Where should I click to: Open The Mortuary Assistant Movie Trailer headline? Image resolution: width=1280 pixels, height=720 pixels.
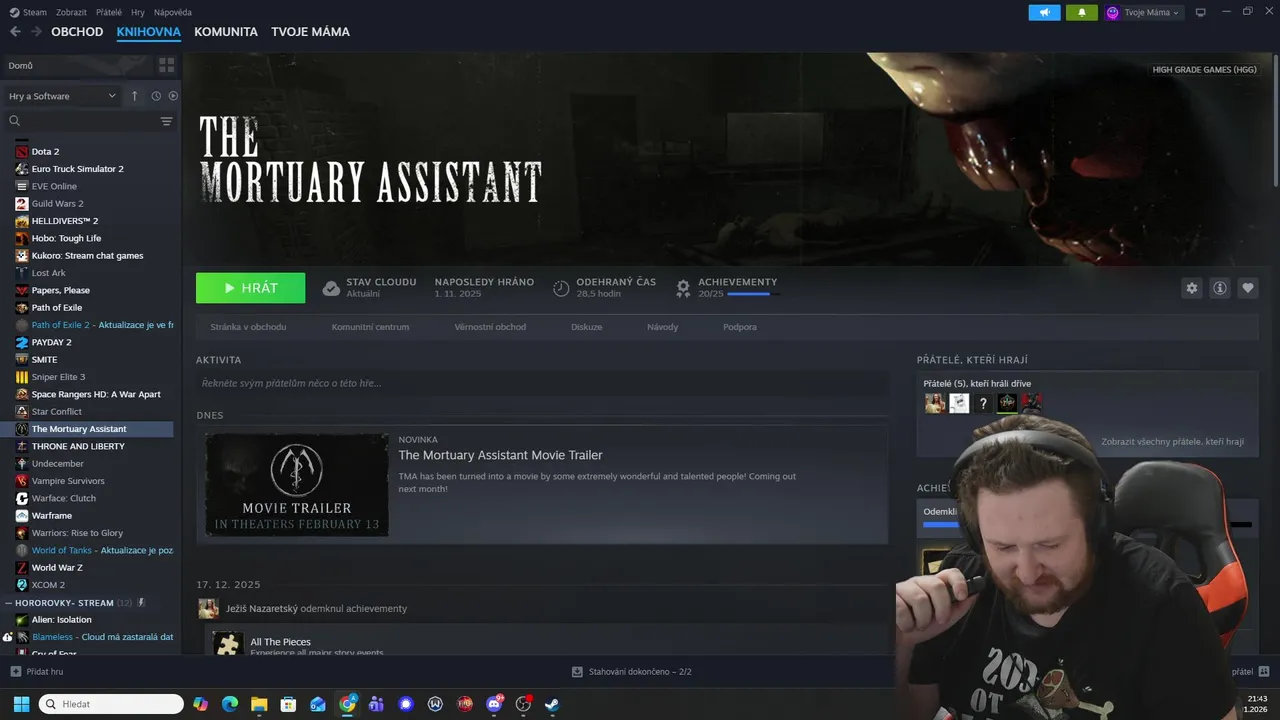coord(500,455)
